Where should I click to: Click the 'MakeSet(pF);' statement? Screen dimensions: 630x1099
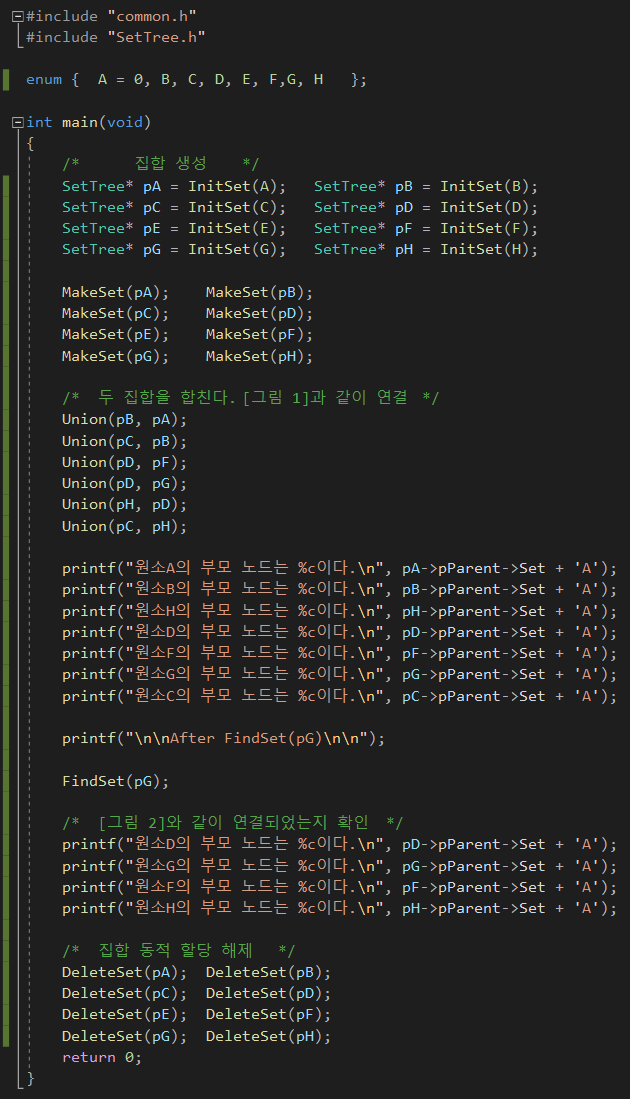click(x=259, y=334)
